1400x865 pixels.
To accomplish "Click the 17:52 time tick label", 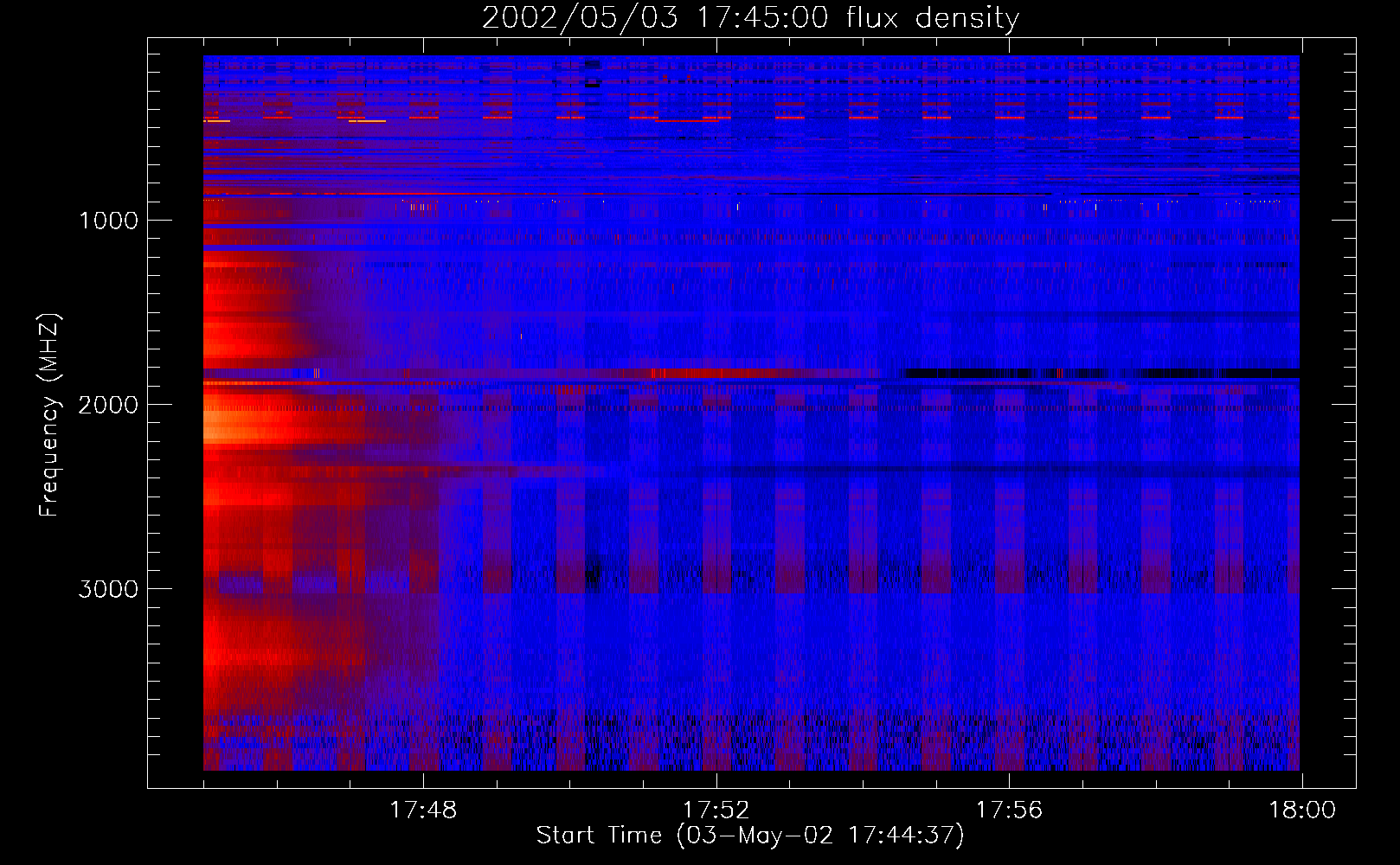I will (716, 811).
